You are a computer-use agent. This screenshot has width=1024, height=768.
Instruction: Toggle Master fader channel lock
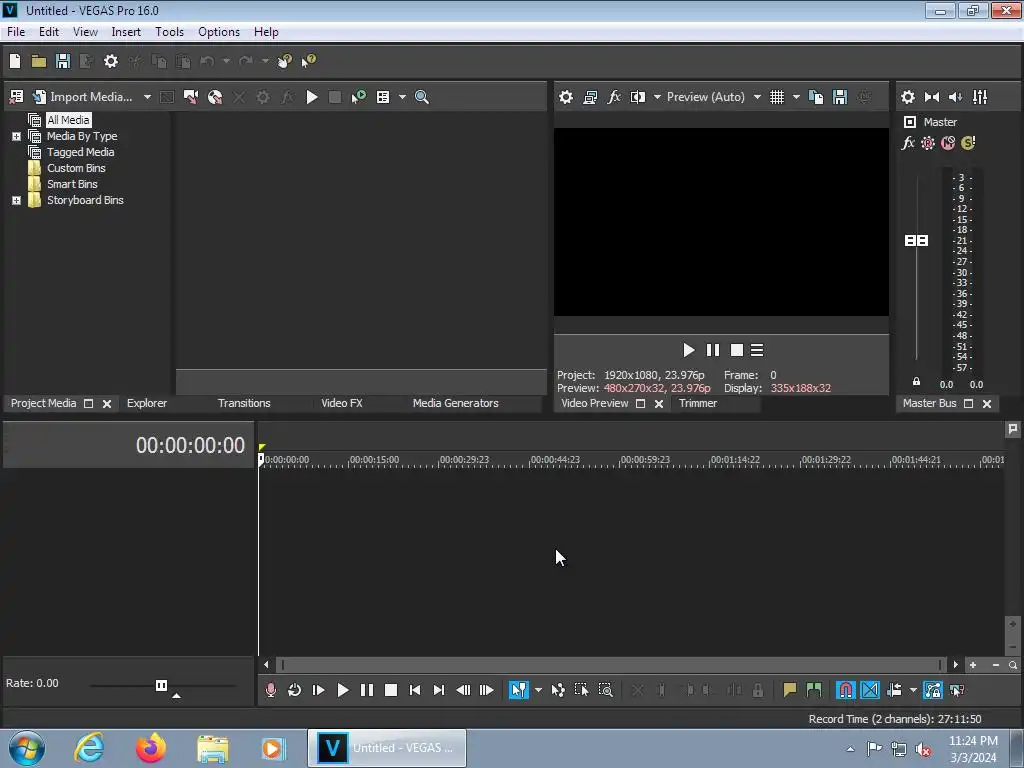[x=916, y=382]
